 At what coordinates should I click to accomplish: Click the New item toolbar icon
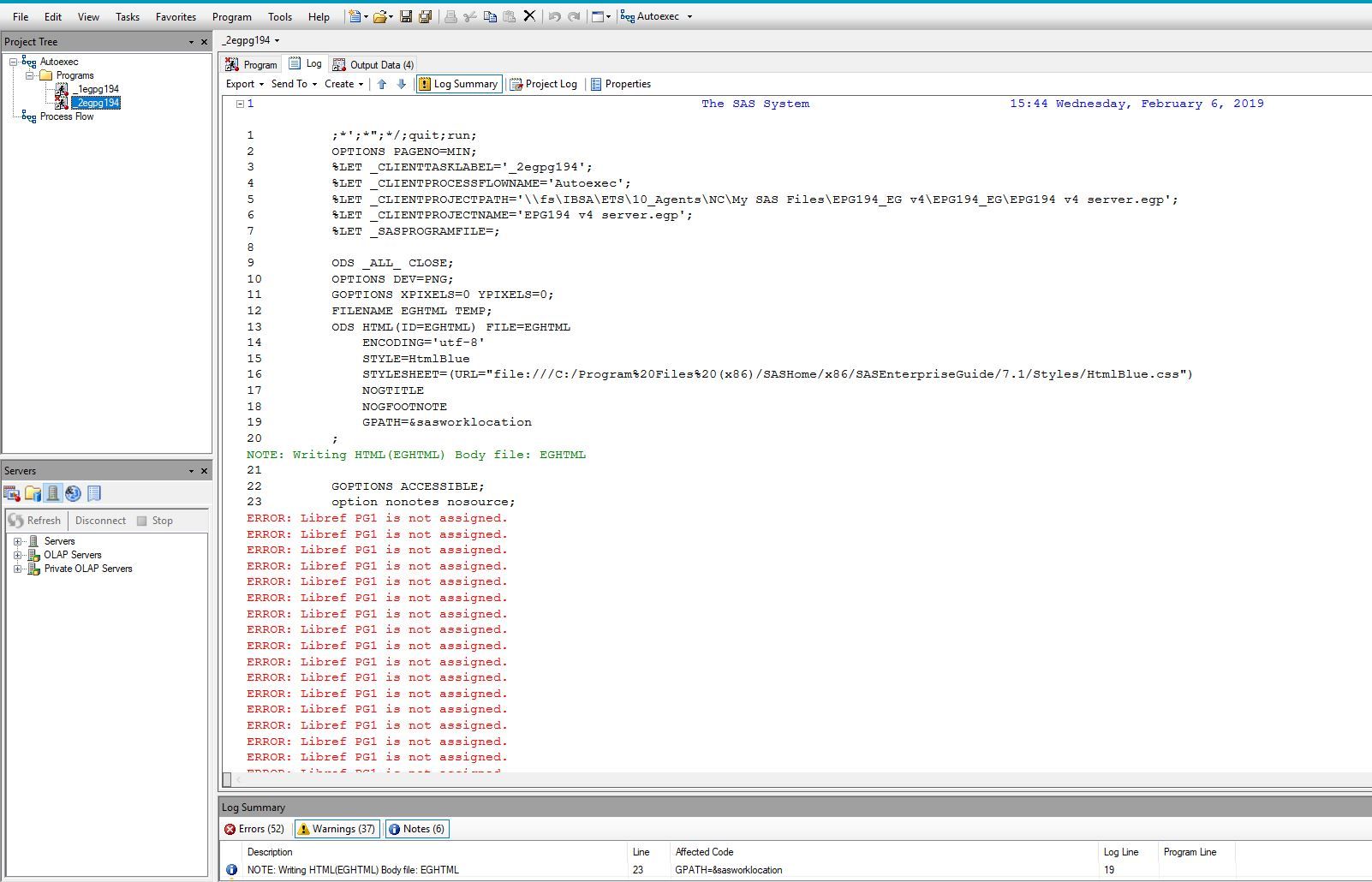click(x=355, y=15)
